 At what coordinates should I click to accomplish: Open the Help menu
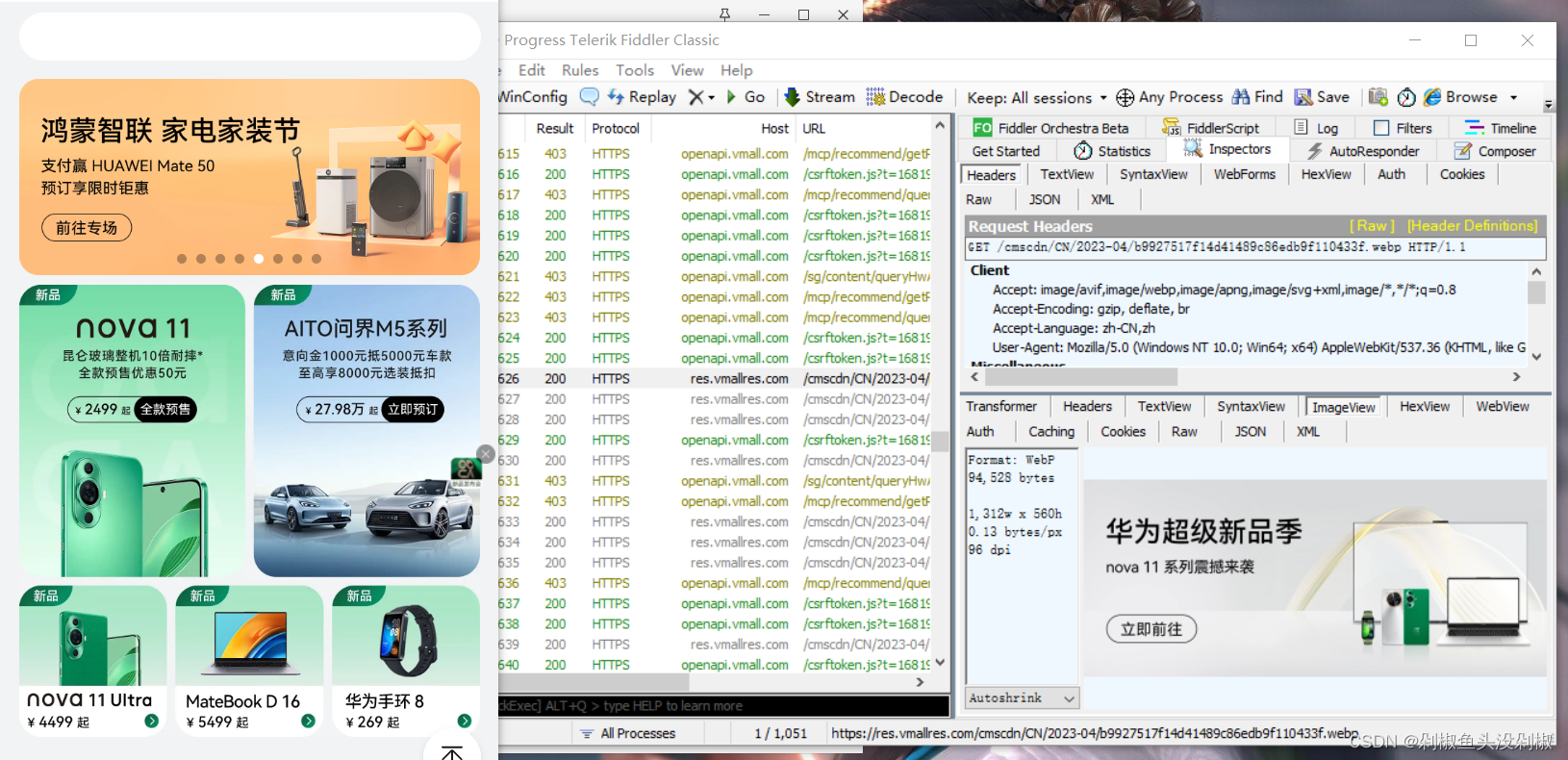pos(737,70)
